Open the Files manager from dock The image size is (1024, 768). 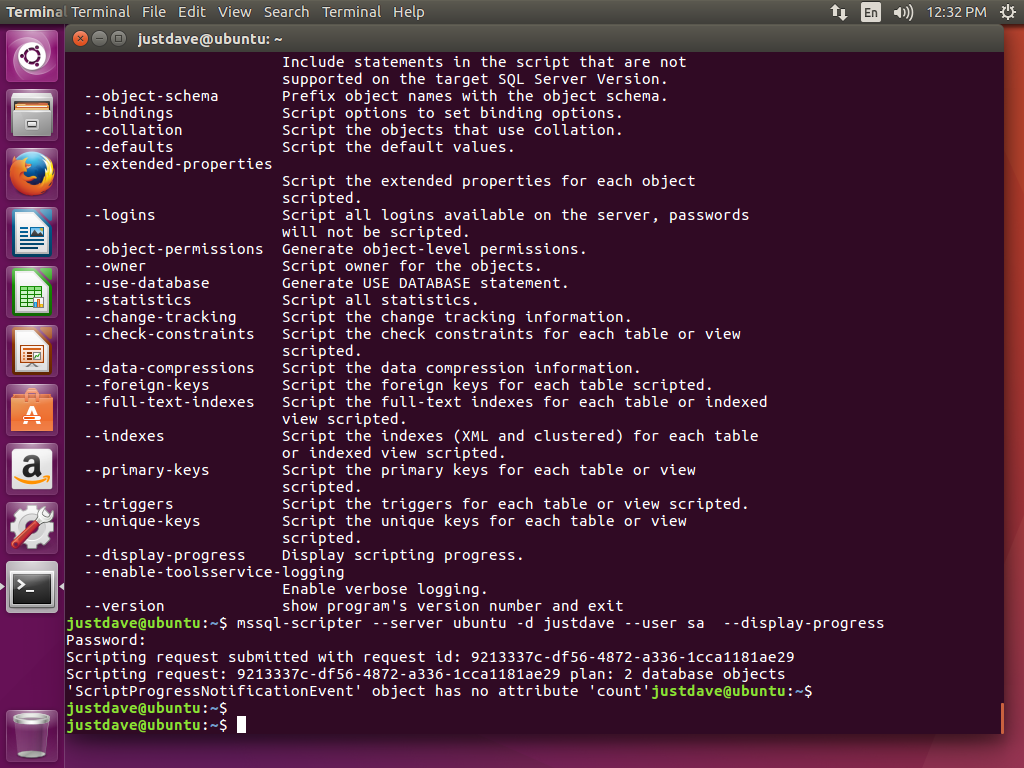(x=33, y=115)
